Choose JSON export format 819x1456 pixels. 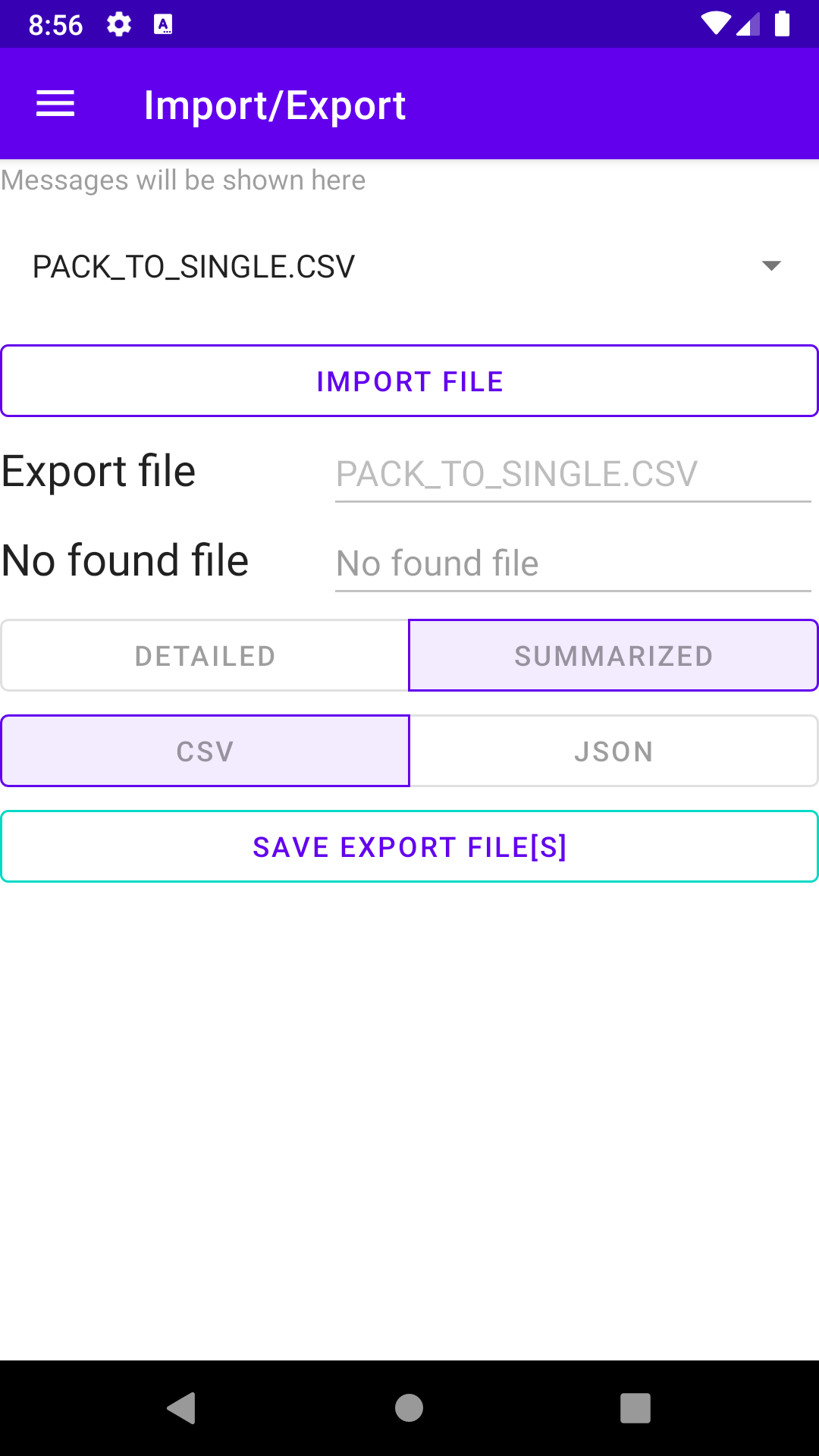613,752
